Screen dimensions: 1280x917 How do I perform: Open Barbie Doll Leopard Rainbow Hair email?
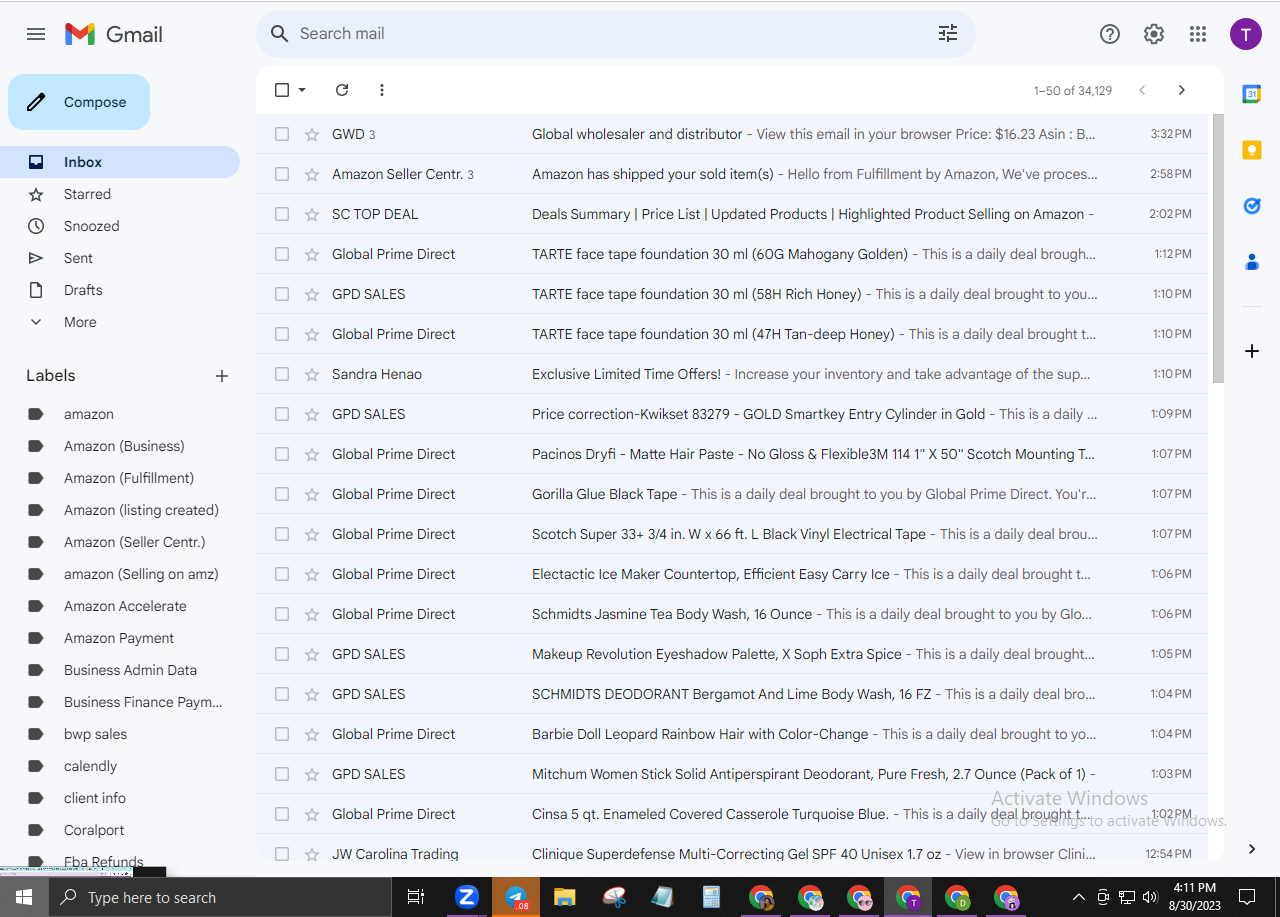(732, 734)
